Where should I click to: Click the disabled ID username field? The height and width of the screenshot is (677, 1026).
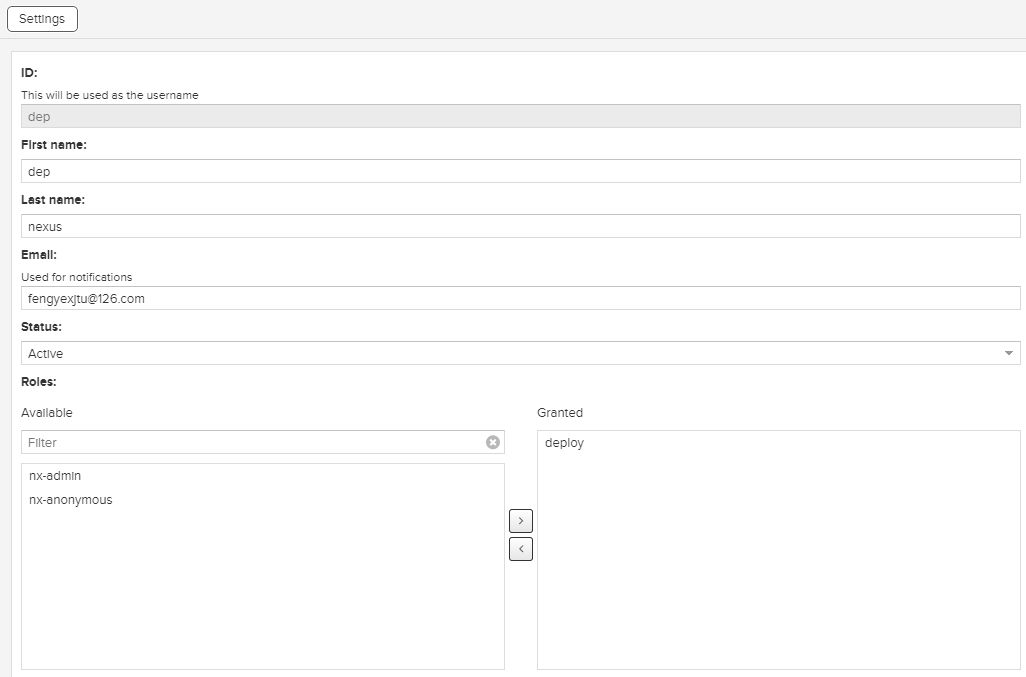coord(520,116)
